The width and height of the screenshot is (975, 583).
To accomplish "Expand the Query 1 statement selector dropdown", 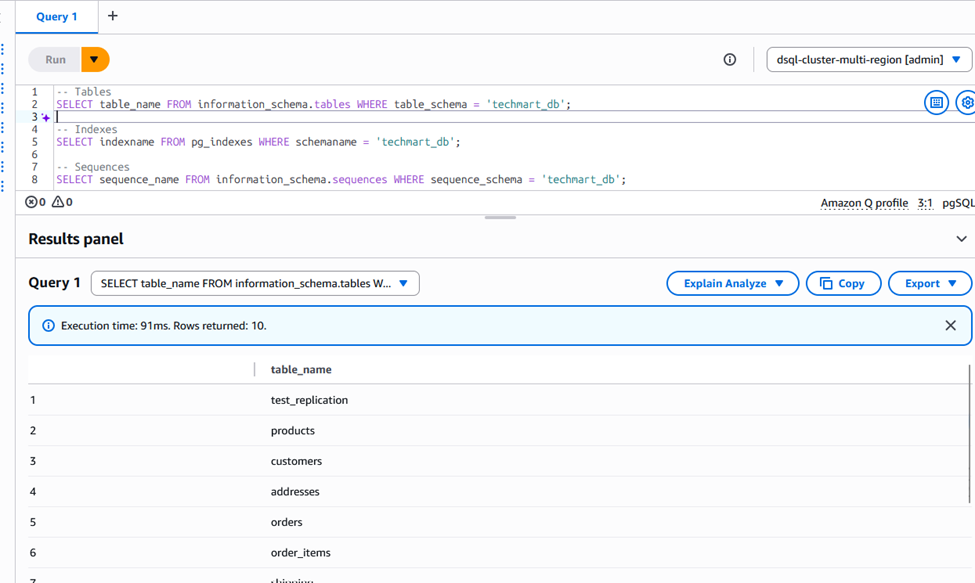I will tap(255, 283).
